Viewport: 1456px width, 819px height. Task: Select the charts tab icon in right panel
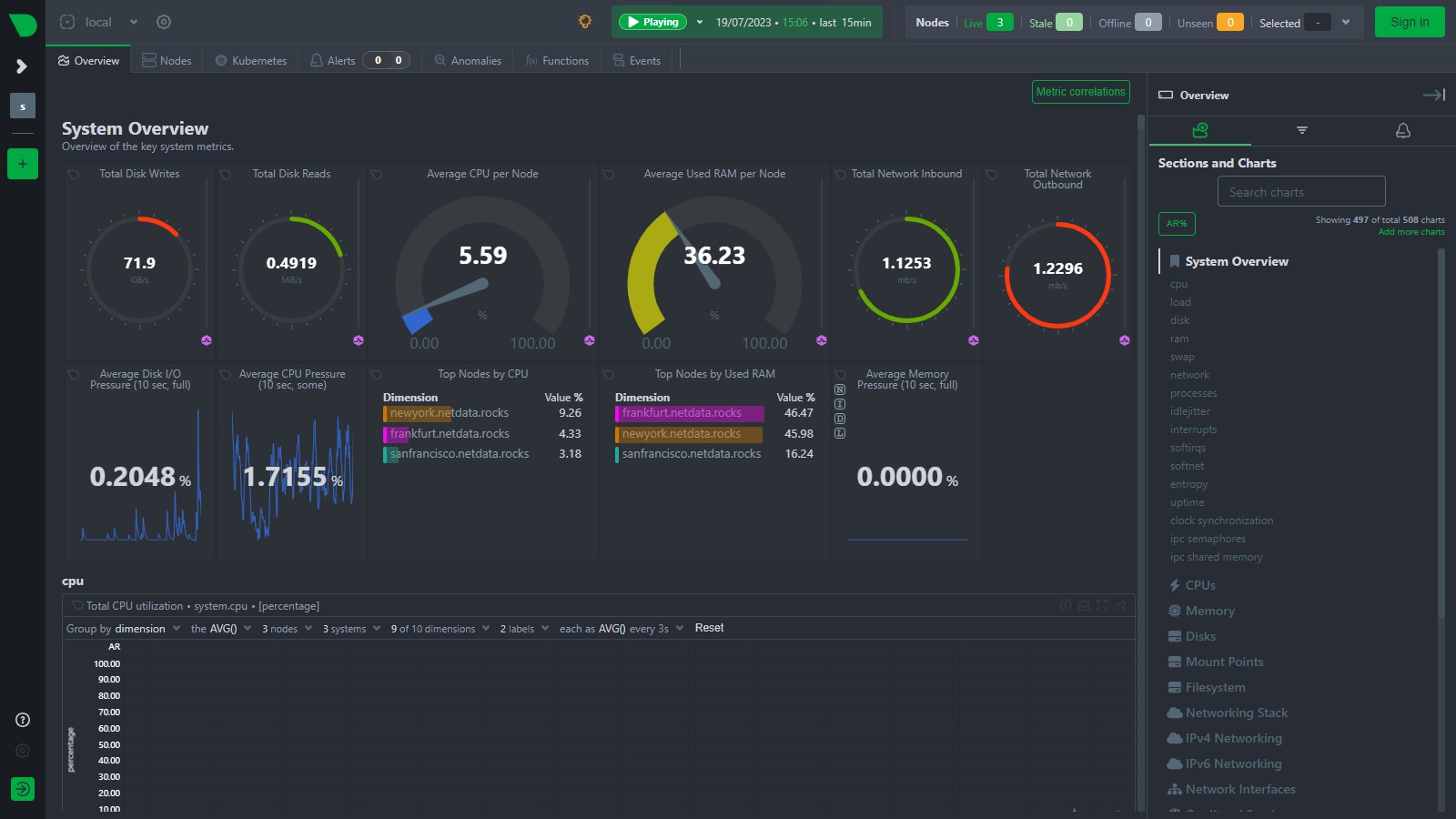point(1199,131)
